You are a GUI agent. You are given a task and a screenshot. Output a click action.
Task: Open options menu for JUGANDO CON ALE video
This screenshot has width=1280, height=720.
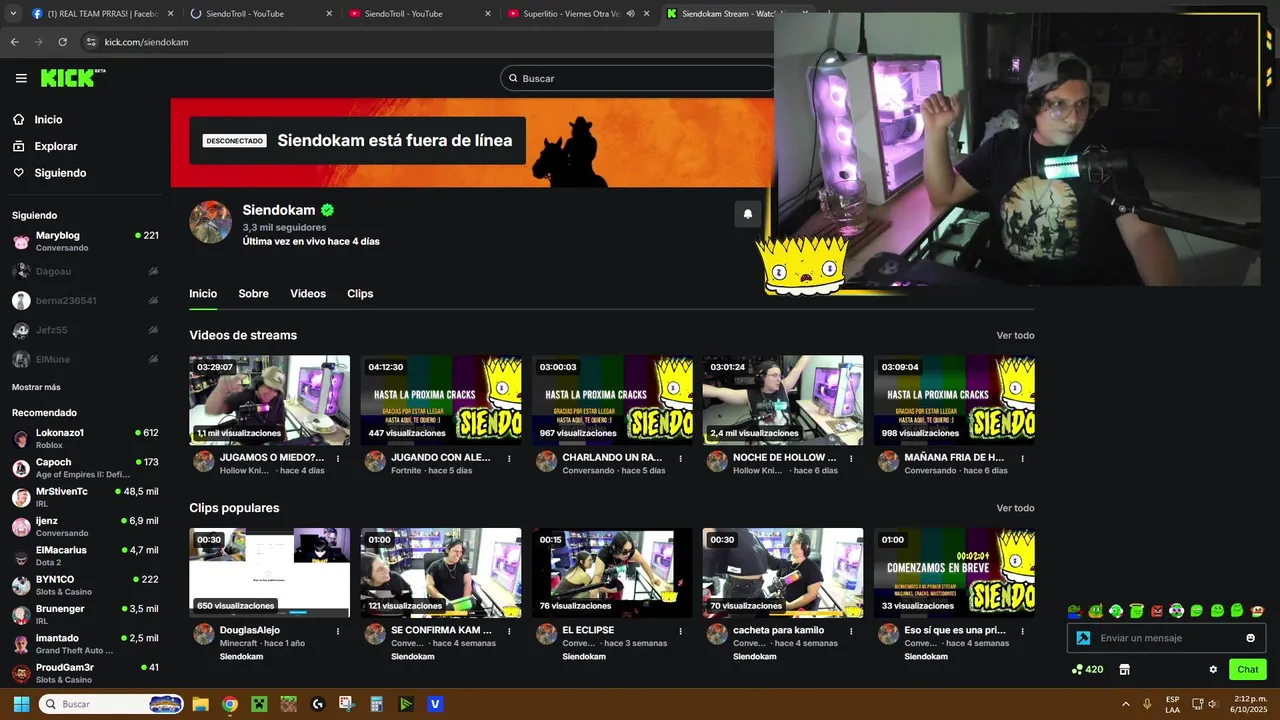(509, 459)
